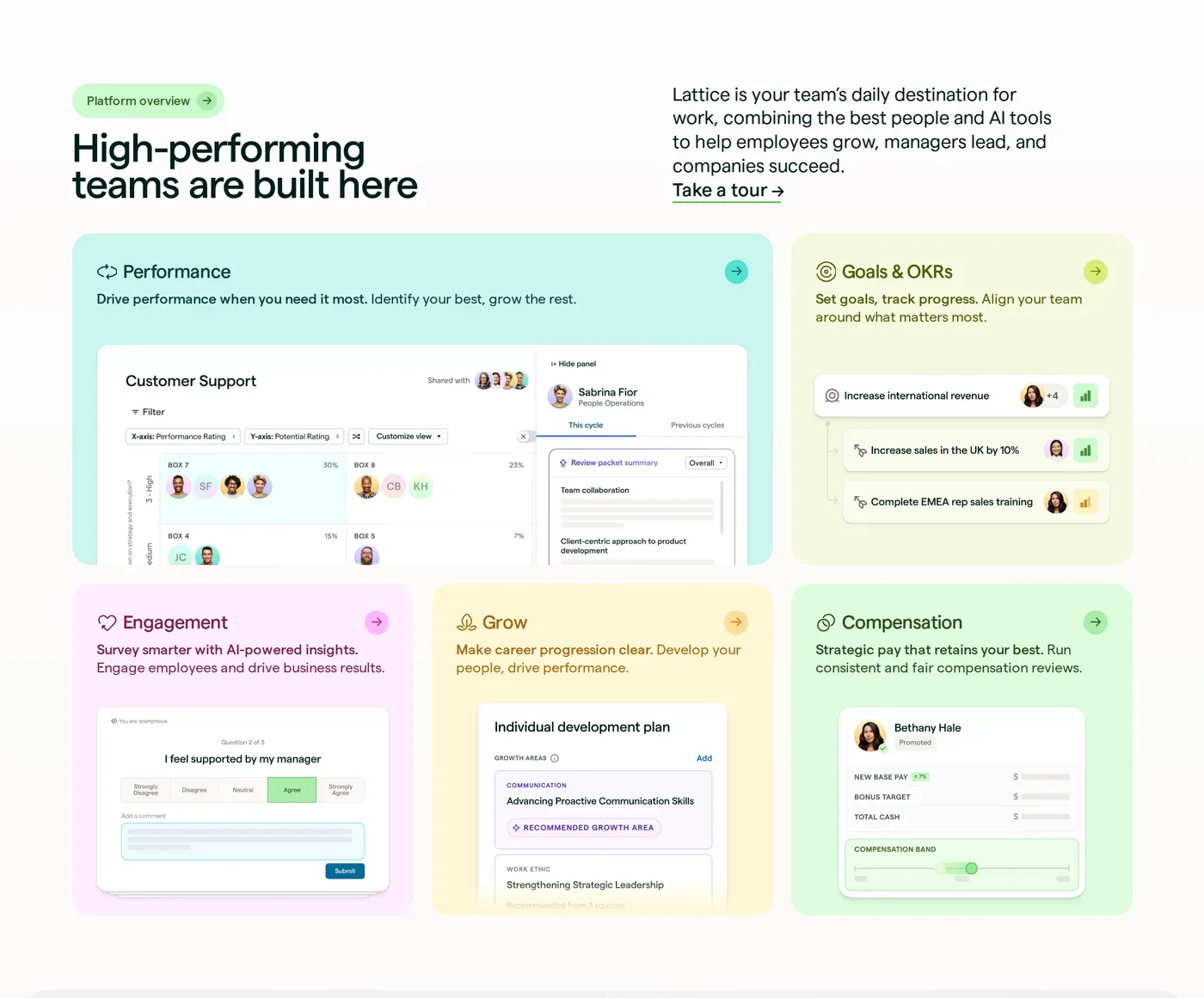Switch to the Previous cycles tab
The image size is (1204, 998).
697,426
